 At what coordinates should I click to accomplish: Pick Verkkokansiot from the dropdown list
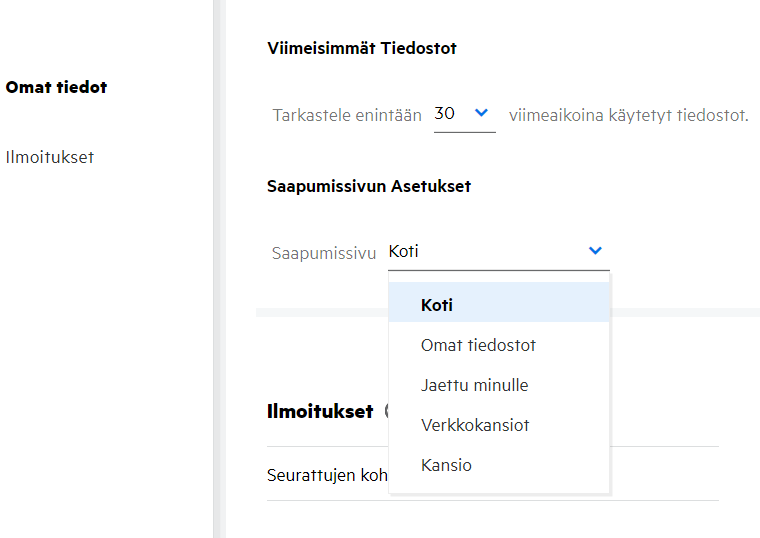(475, 425)
